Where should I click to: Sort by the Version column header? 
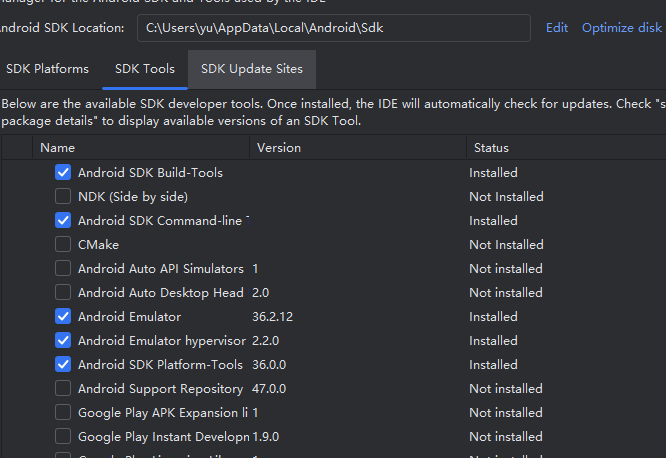click(x=279, y=147)
